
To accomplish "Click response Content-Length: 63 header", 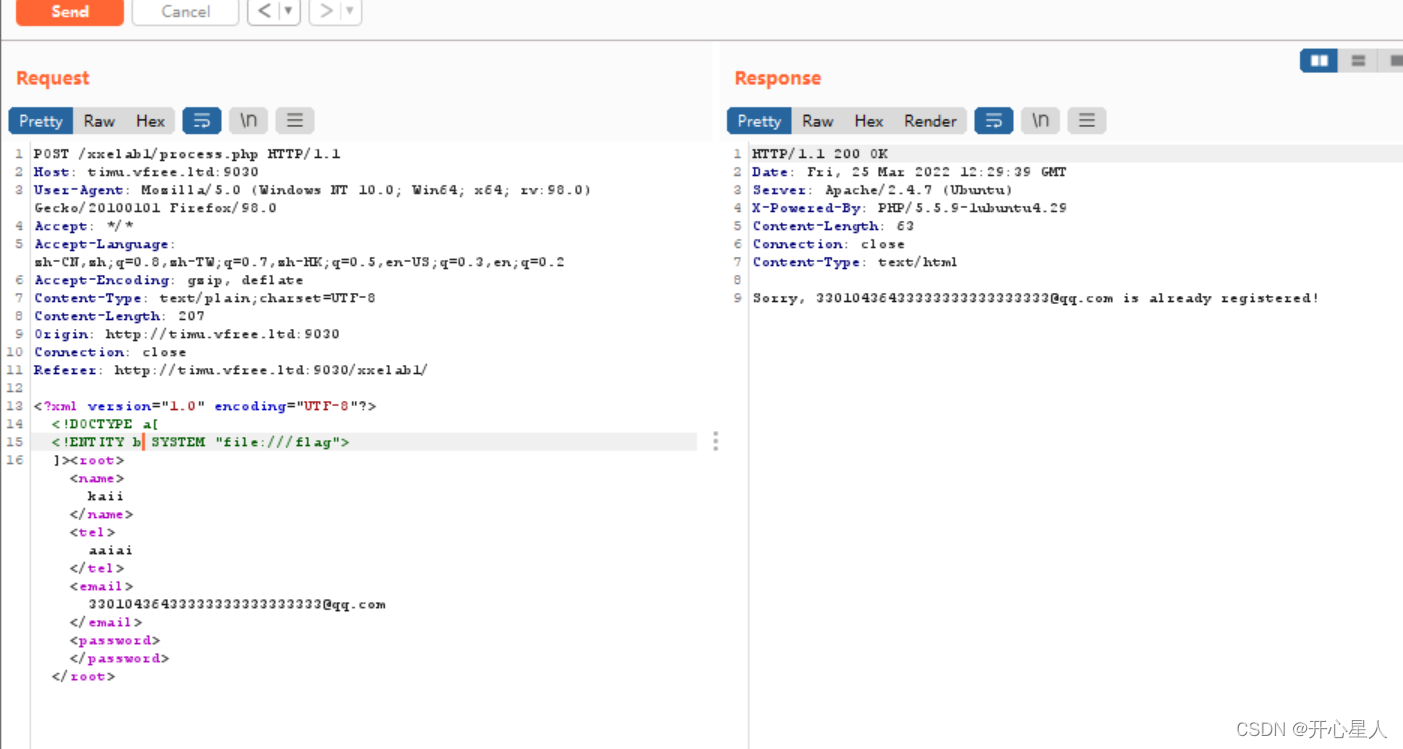I will pyautogui.click(x=833, y=226).
